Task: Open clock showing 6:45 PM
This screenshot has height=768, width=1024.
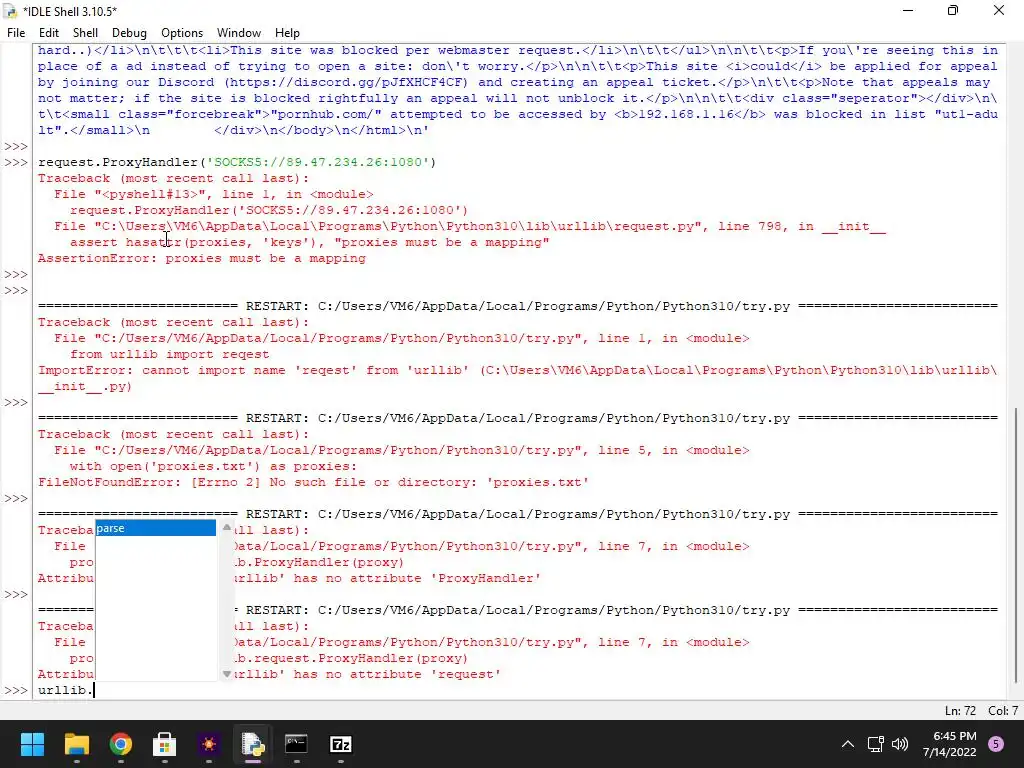Action: [950, 744]
